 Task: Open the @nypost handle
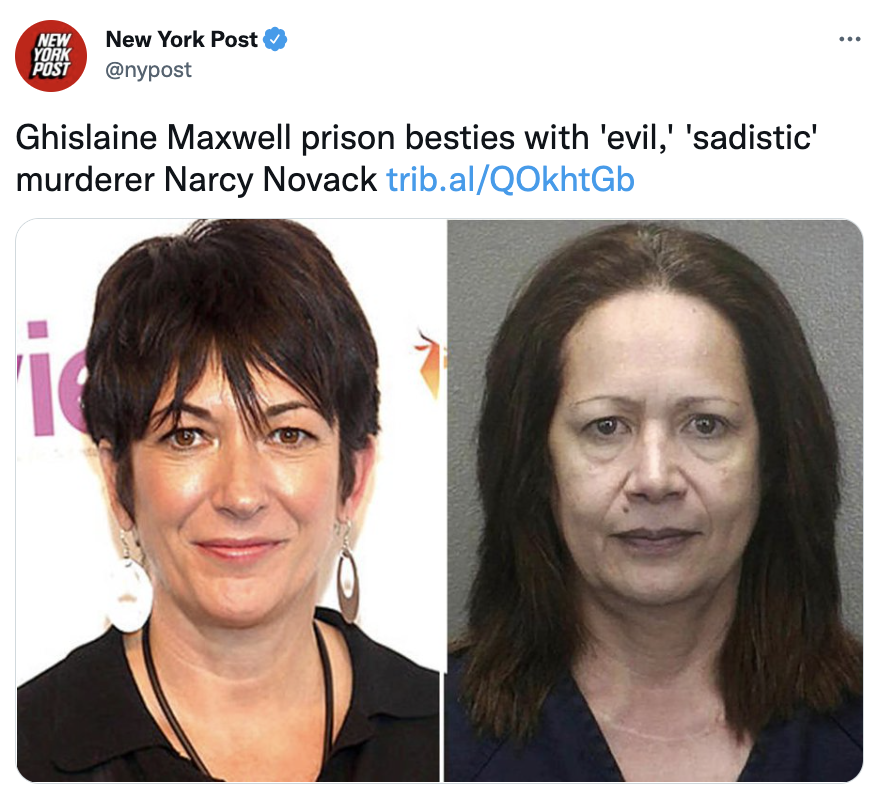click(148, 70)
